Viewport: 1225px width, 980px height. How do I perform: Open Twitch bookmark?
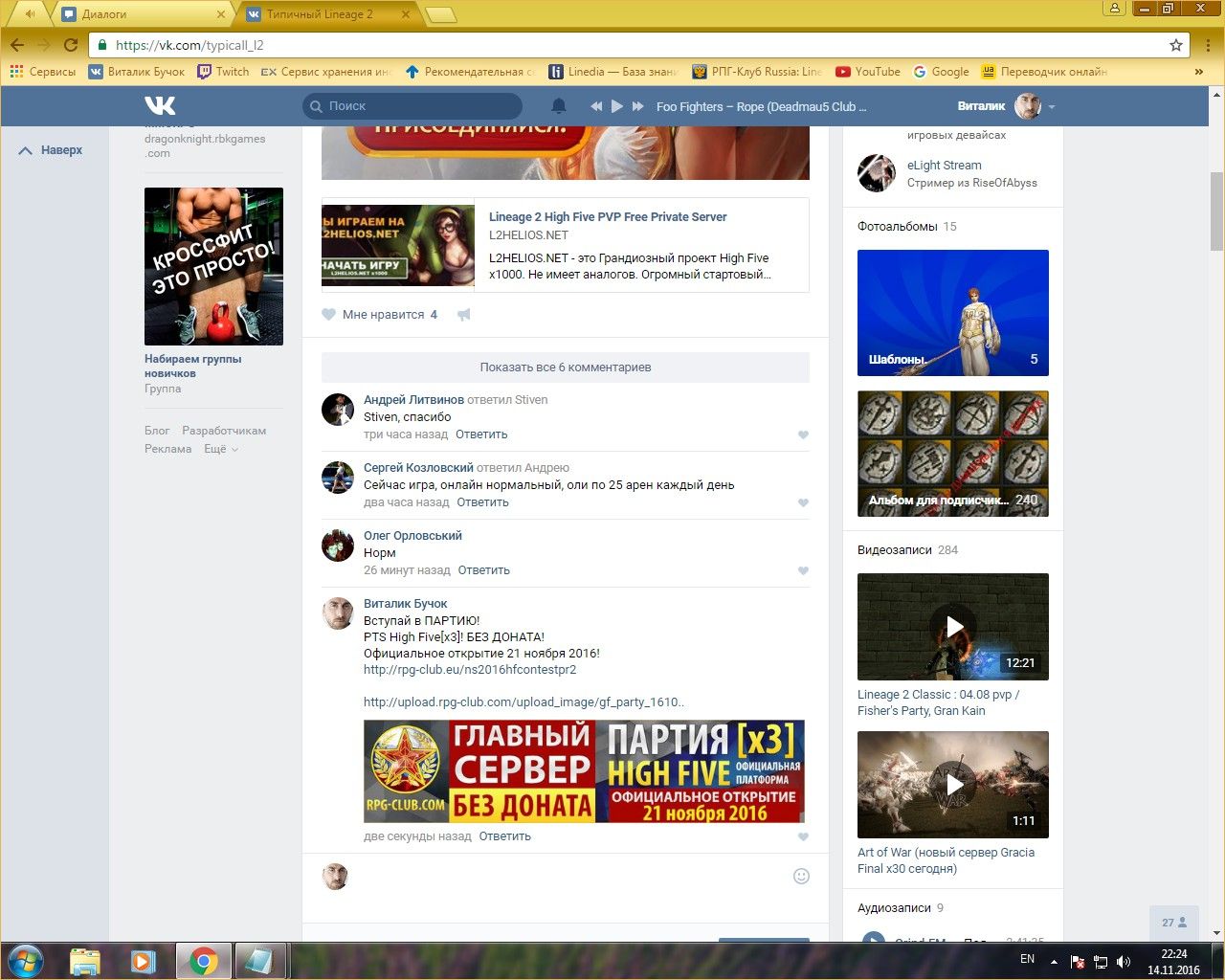[223, 72]
